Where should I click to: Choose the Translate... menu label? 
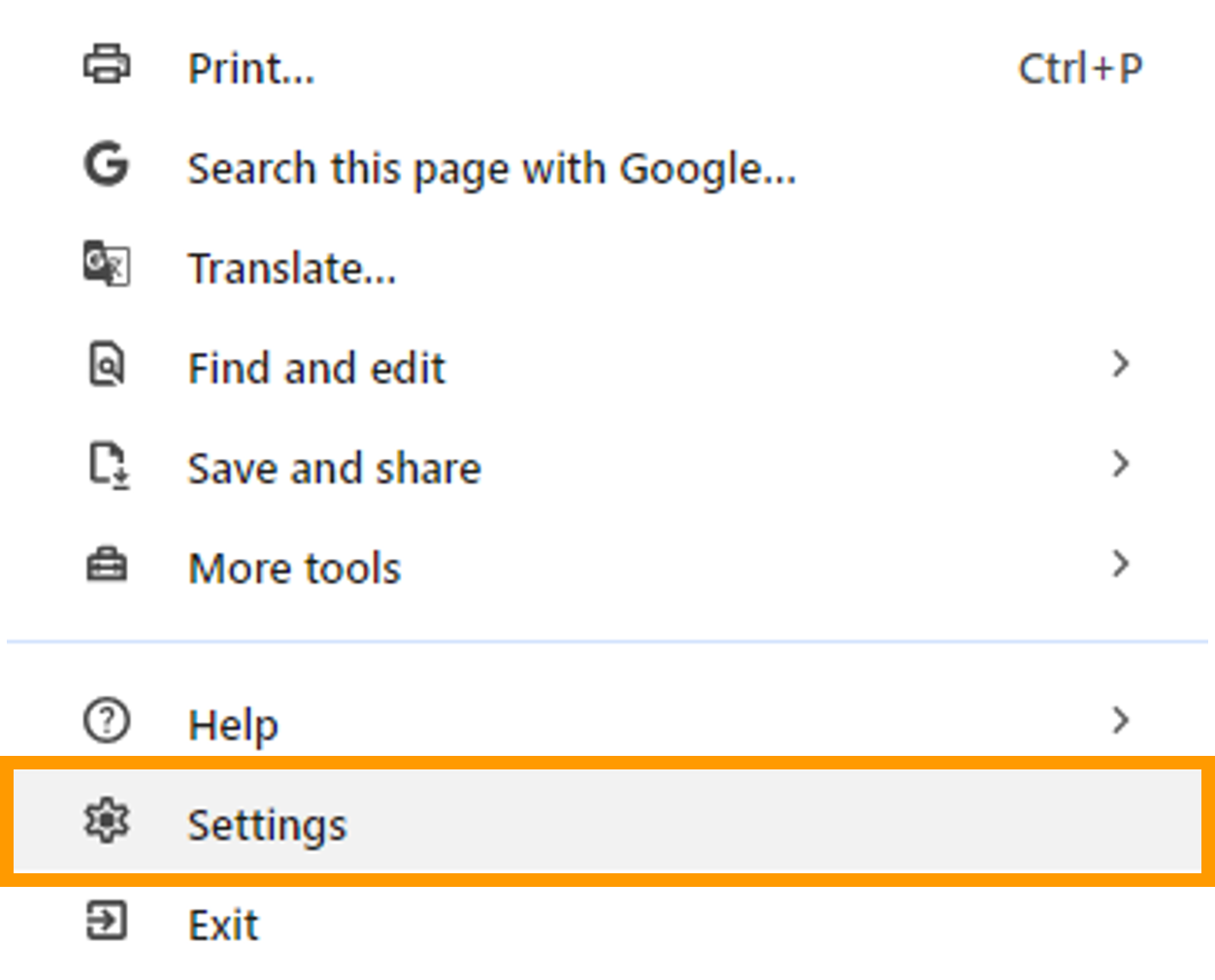[x=292, y=269]
